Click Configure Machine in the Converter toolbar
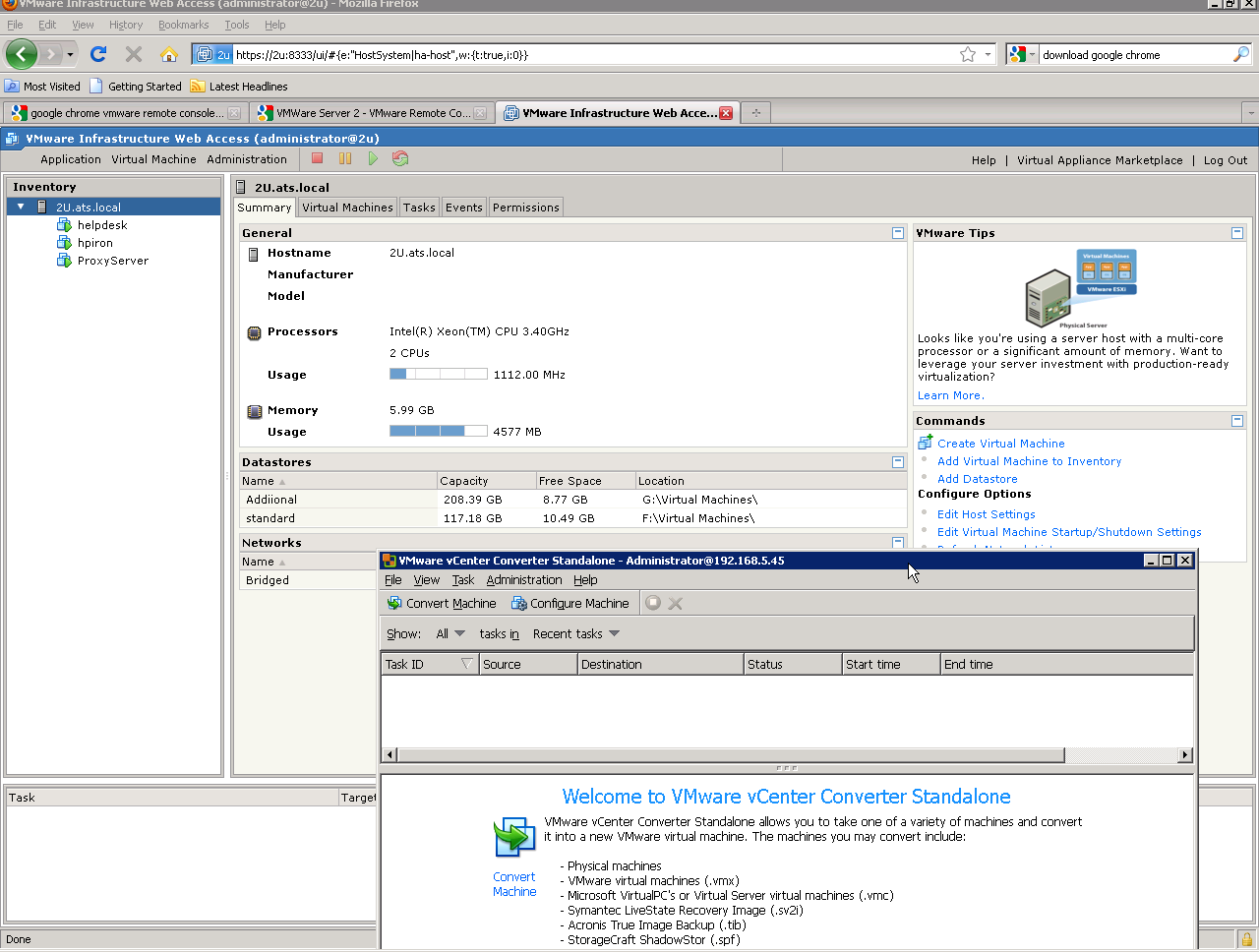Image resolution: width=1259 pixels, height=952 pixels. pyautogui.click(x=570, y=603)
